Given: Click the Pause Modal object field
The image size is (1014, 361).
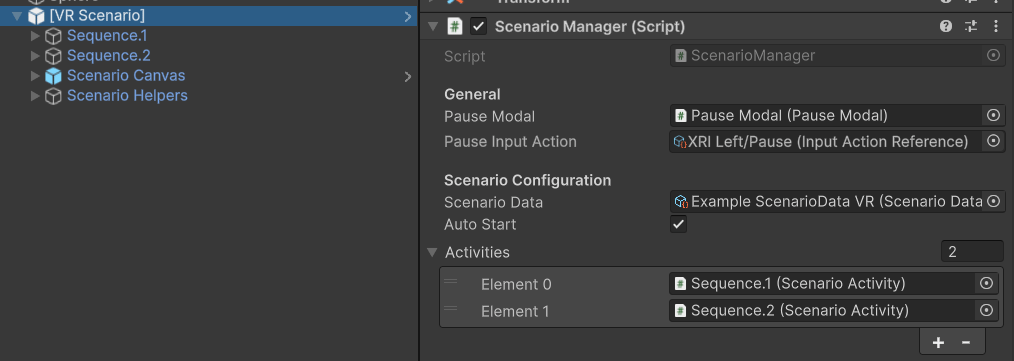Looking at the screenshot, I should click(x=827, y=116).
